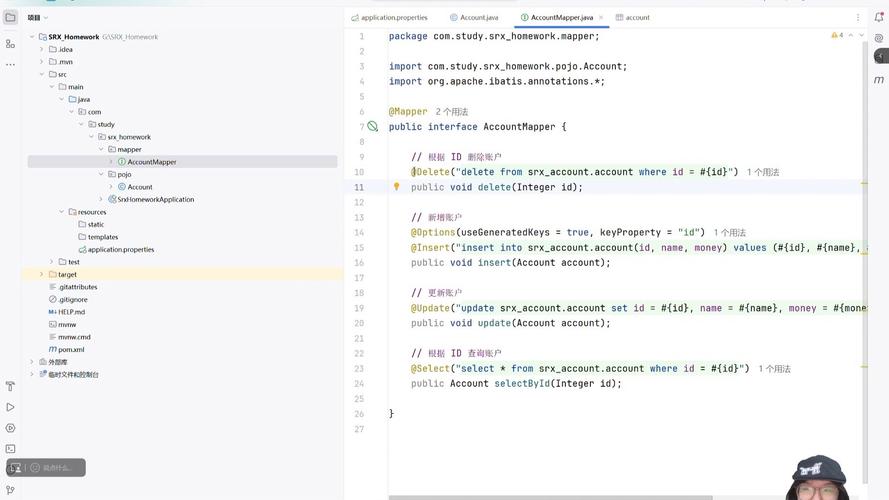This screenshot has width=889, height=500.
Task: Click the gutter icon beside AccountMapper interface
Action: pos(372,127)
